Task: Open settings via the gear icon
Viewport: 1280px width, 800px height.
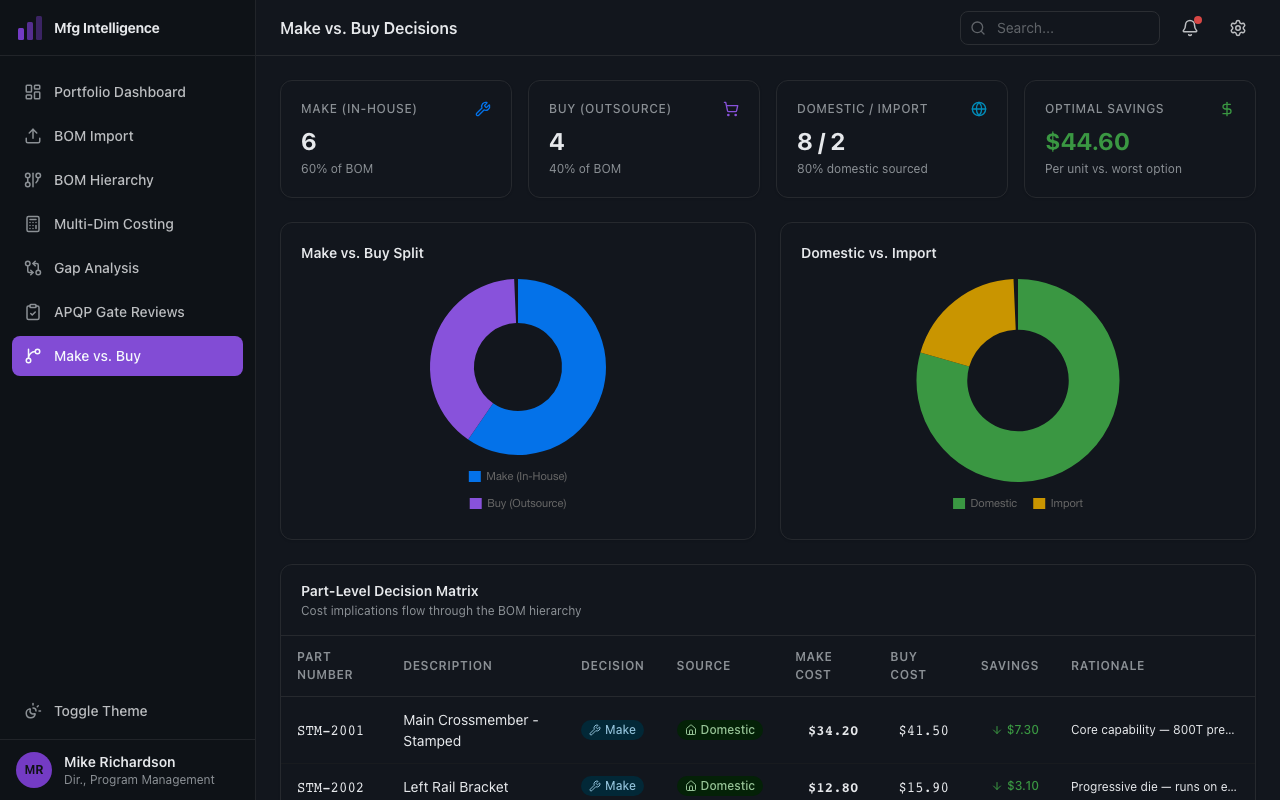Action: [x=1237, y=28]
